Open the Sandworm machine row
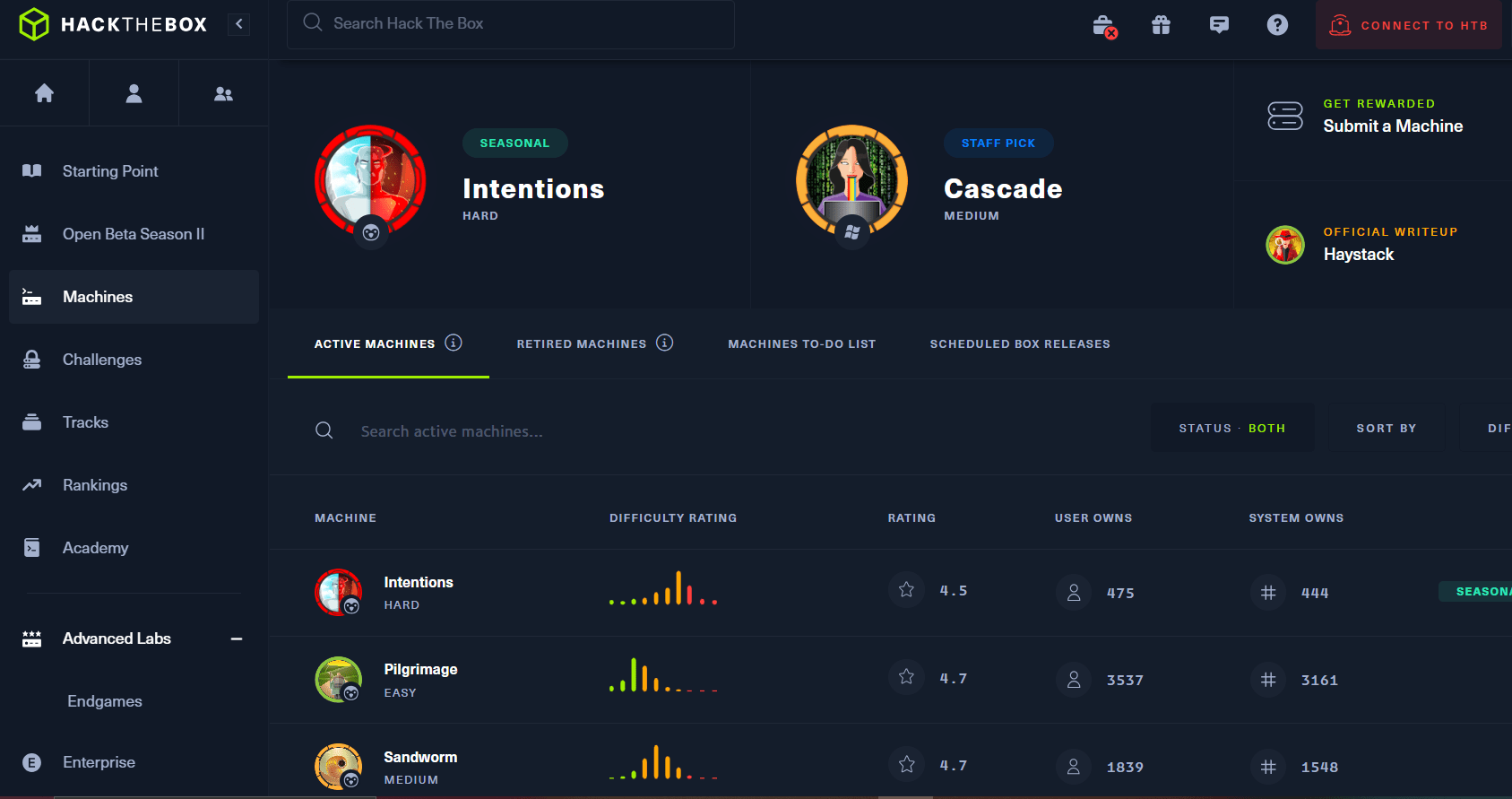 [x=891, y=761]
